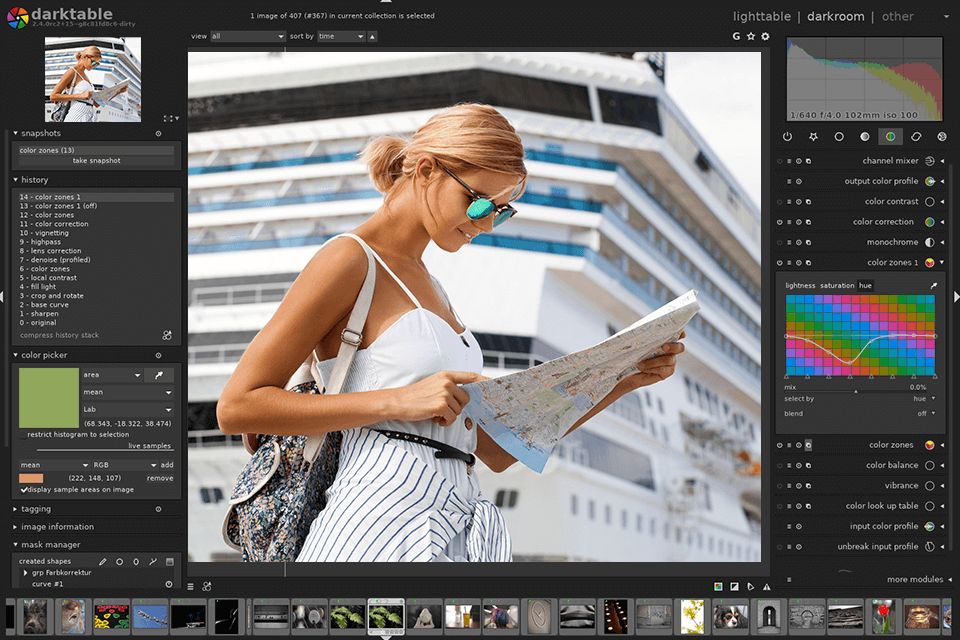This screenshot has height=640, width=960.
Task: Switch to lighttable view
Action: tap(762, 17)
